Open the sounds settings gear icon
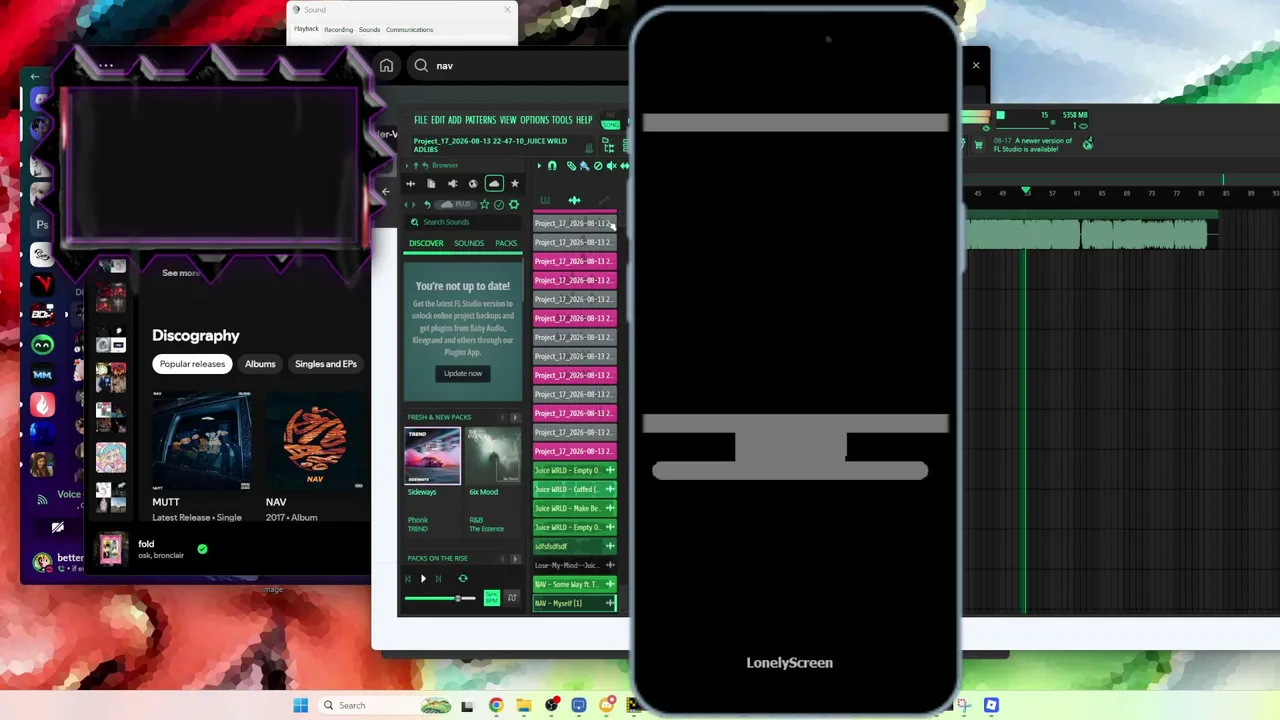This screenshot has height=720, width=1280. [x=513, y=204]
